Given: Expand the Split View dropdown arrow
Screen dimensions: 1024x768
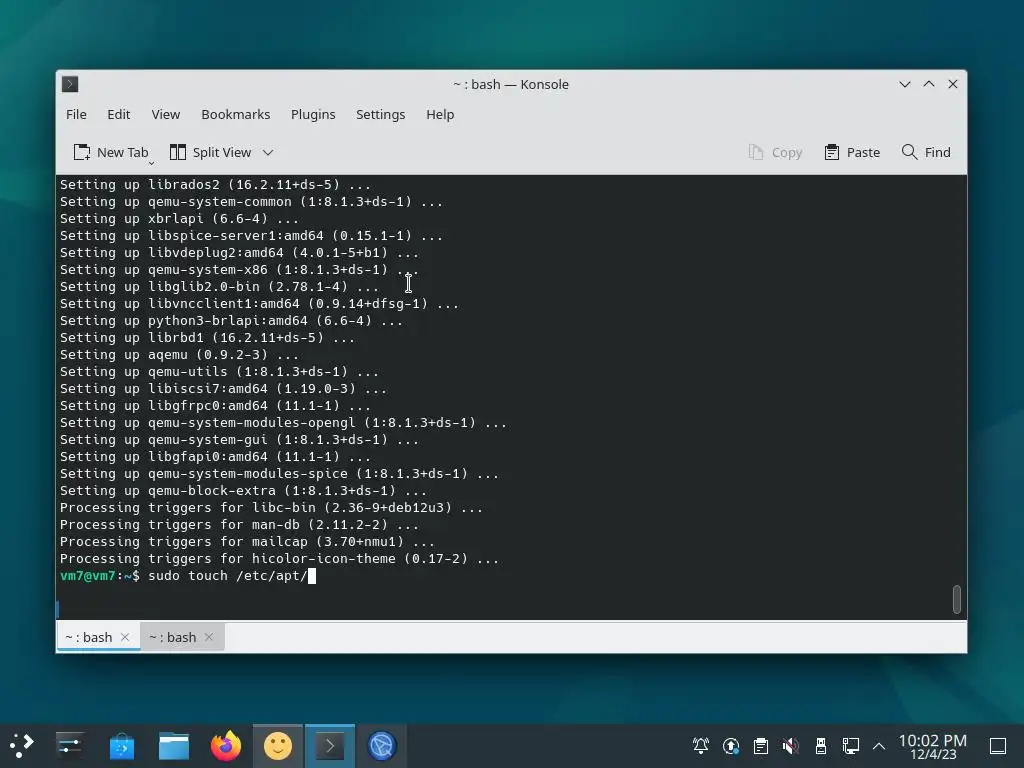Looking at the screenshot, I should (268, 152).
